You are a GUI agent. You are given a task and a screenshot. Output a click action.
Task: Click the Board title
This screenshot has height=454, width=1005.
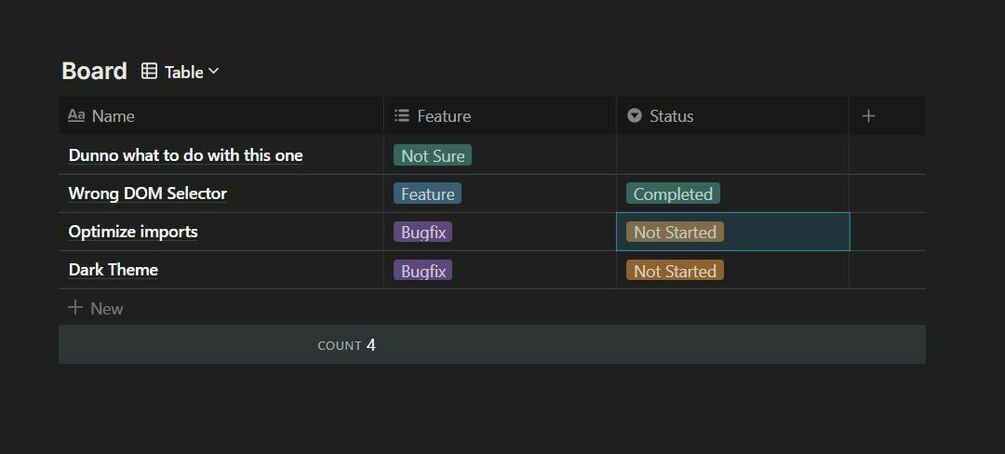click(94, 71)
